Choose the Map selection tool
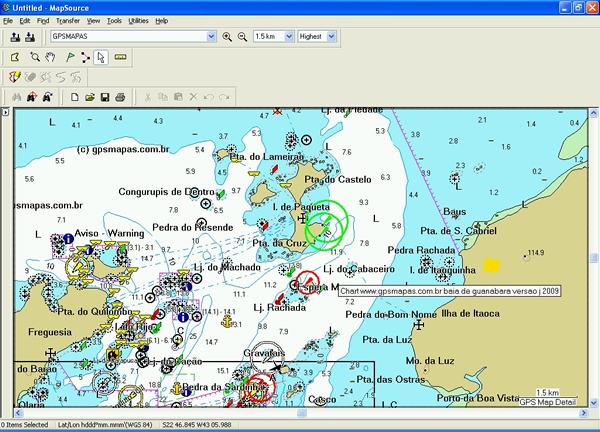Image resolution: width=600 pixels, height=432 pixels. click(14, 57)
